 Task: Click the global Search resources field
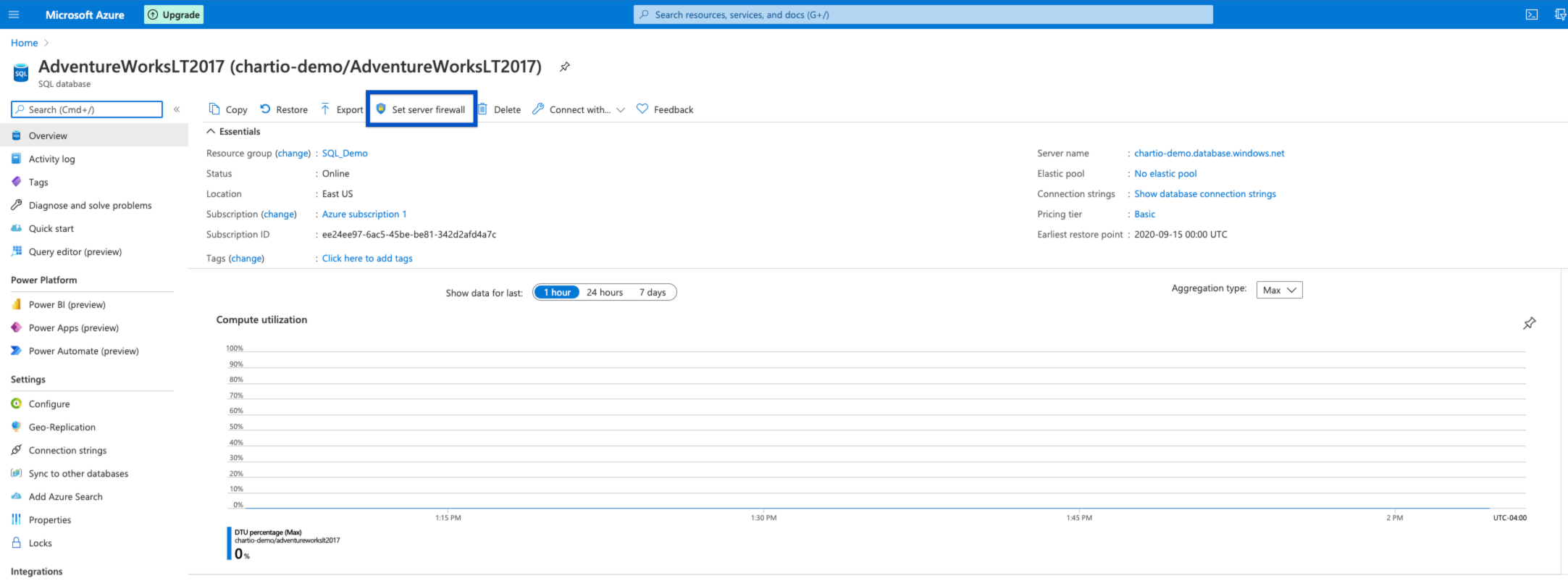pyautogui.click(x=923, y=14)
